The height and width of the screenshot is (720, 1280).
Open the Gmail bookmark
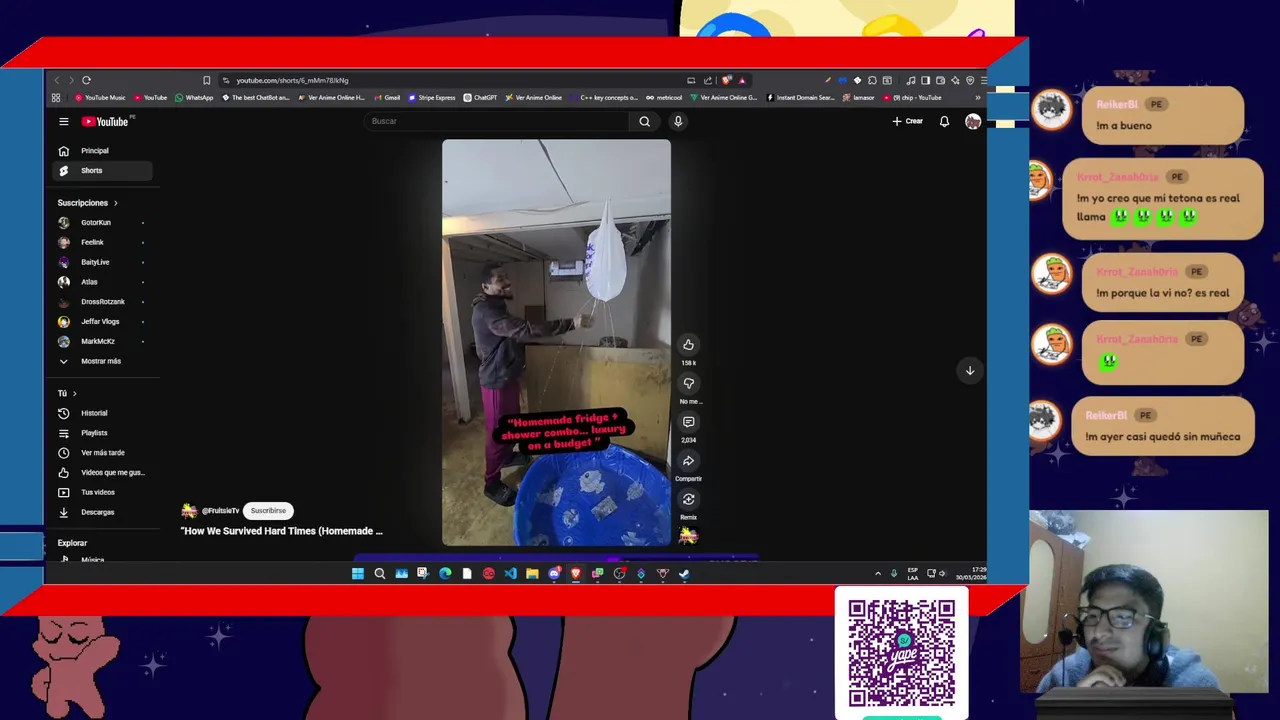[388, 98]
